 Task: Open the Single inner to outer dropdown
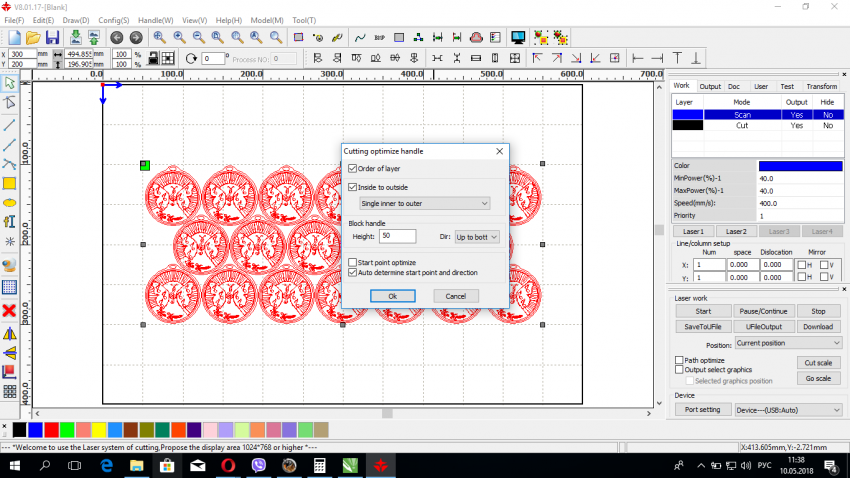[x=425, y=203]
